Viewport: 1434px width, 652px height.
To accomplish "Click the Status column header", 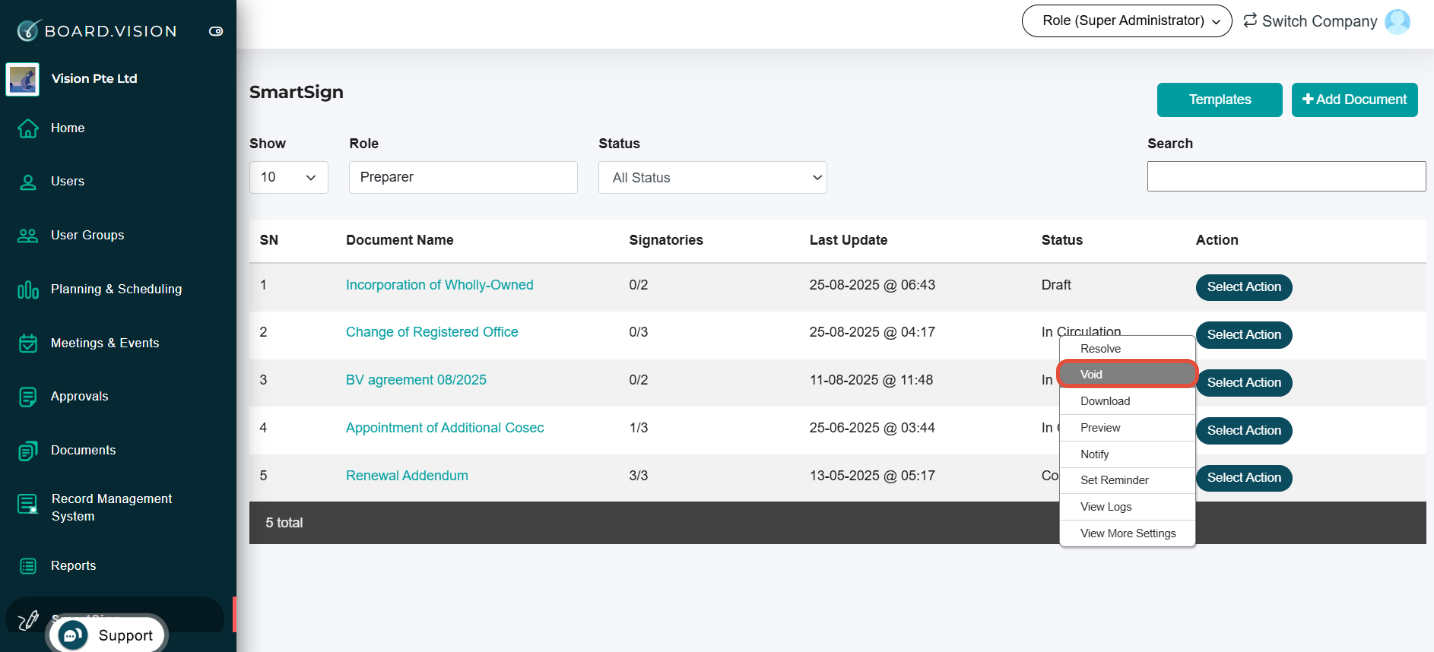I will pyautogui.click(x=1062, y=240).
